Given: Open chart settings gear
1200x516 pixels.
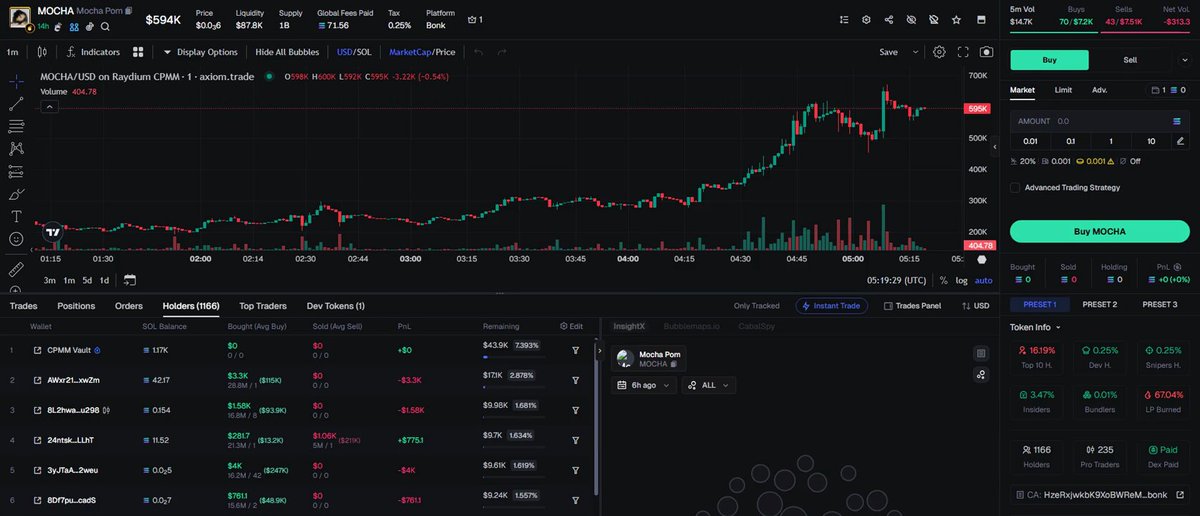Looking at the screenshot, I should click(939, 52).
